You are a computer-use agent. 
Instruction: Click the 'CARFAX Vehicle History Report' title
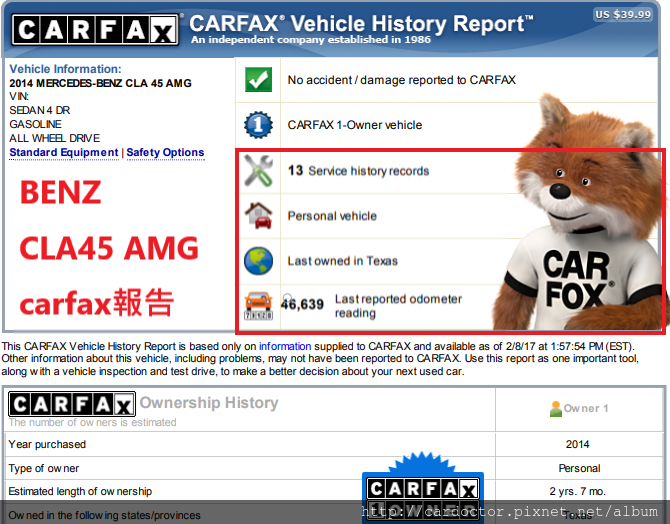point(361,24)
